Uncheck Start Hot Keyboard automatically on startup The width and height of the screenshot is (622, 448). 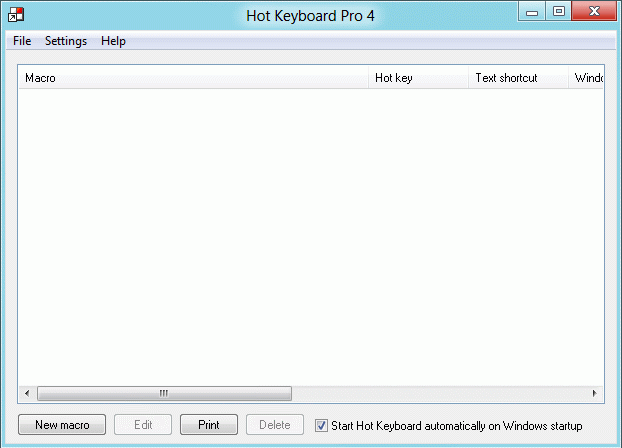321,425
